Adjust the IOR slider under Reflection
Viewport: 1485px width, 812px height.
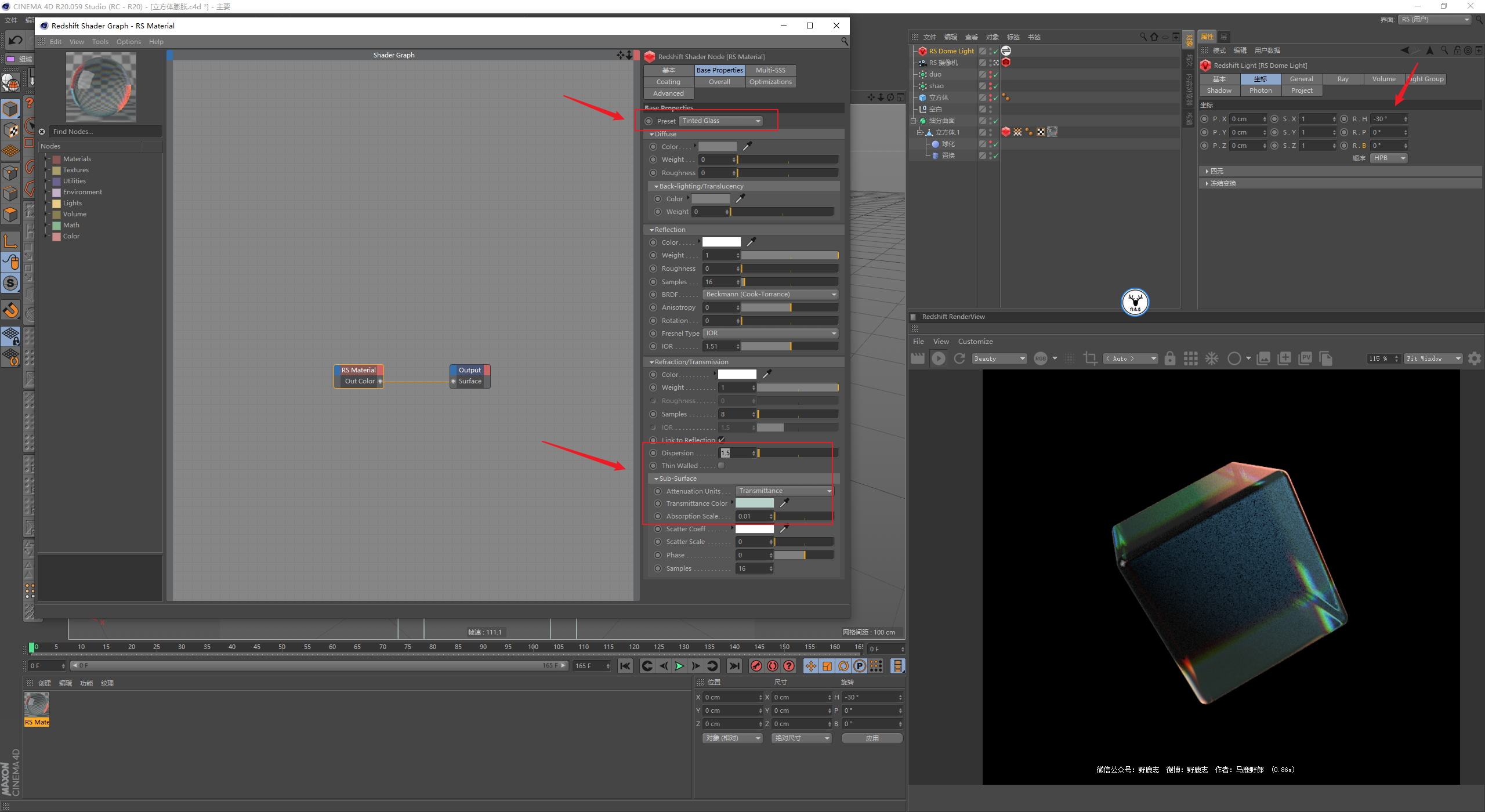pos(789,346)
